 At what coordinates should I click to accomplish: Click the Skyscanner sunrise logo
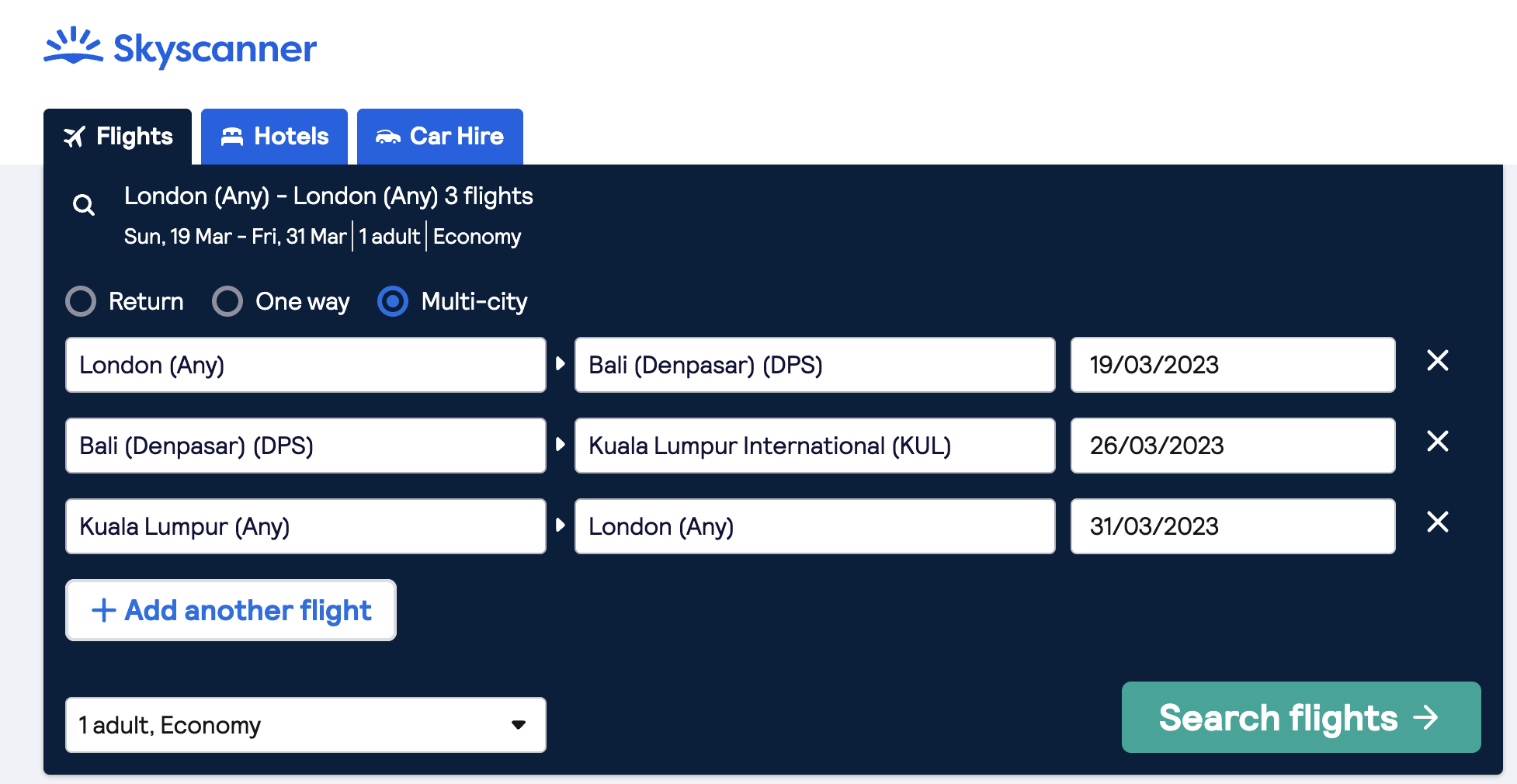(74, 46)
